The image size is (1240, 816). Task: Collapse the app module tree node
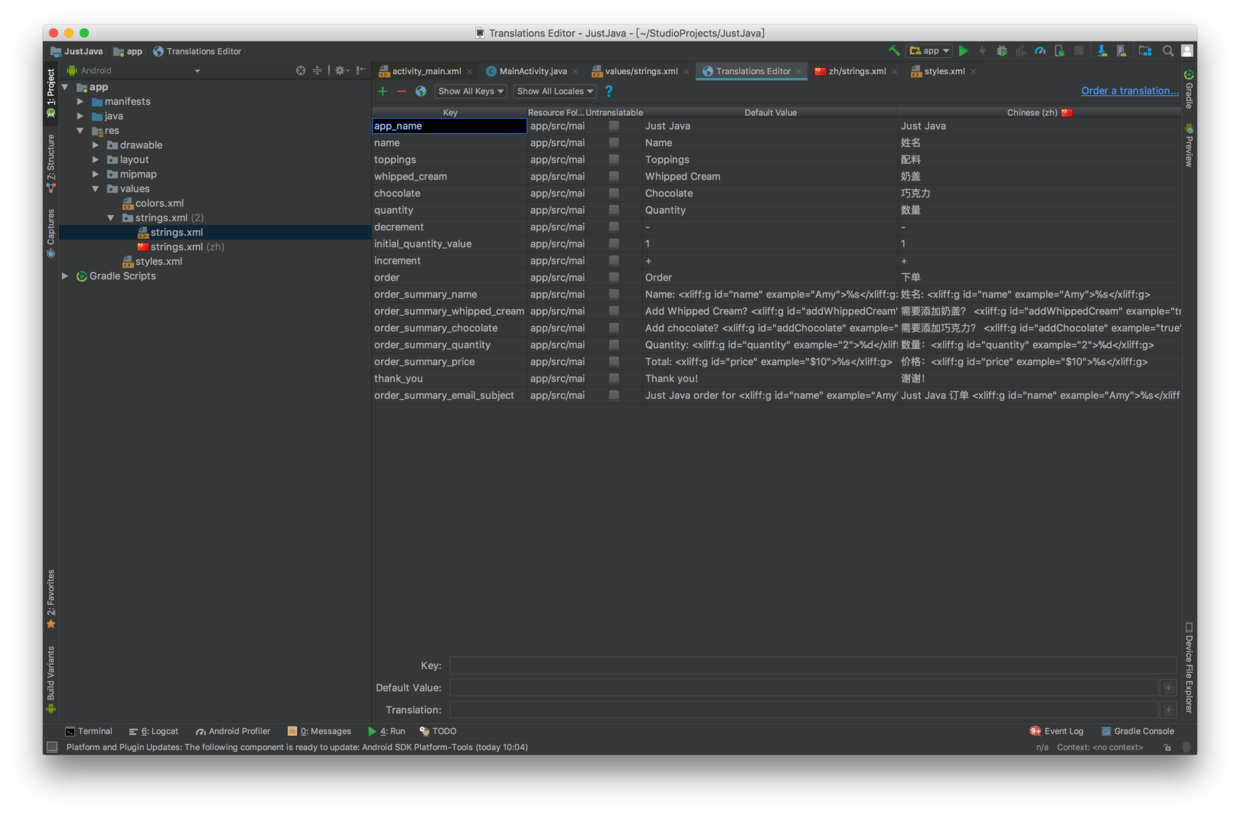coord(65,87)
